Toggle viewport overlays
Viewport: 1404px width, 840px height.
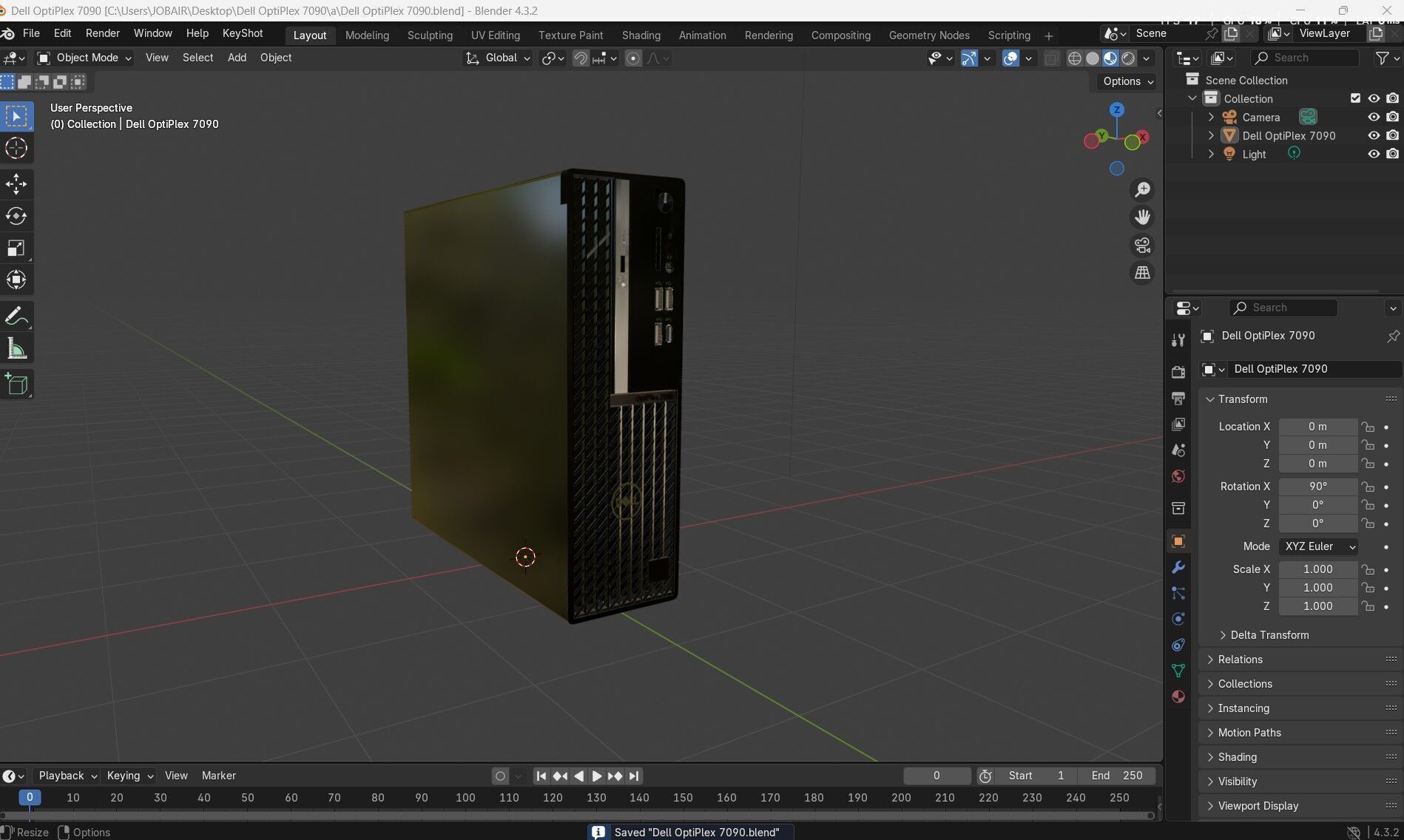(x=1010, y=58)
